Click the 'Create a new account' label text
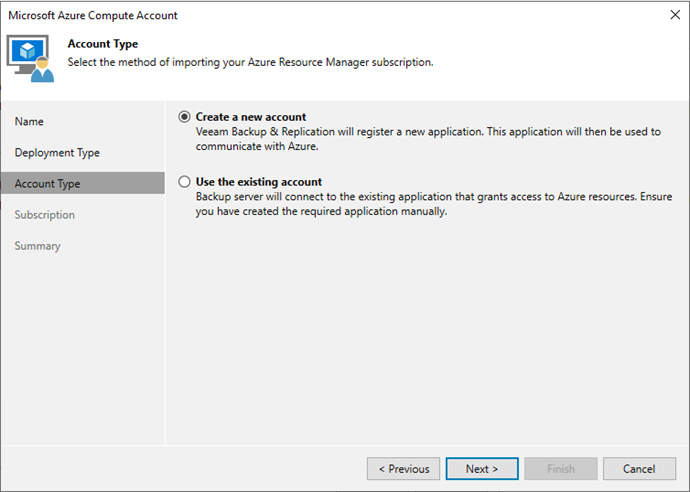The height and width of the screenshot is (492, 690). (251, 117)
